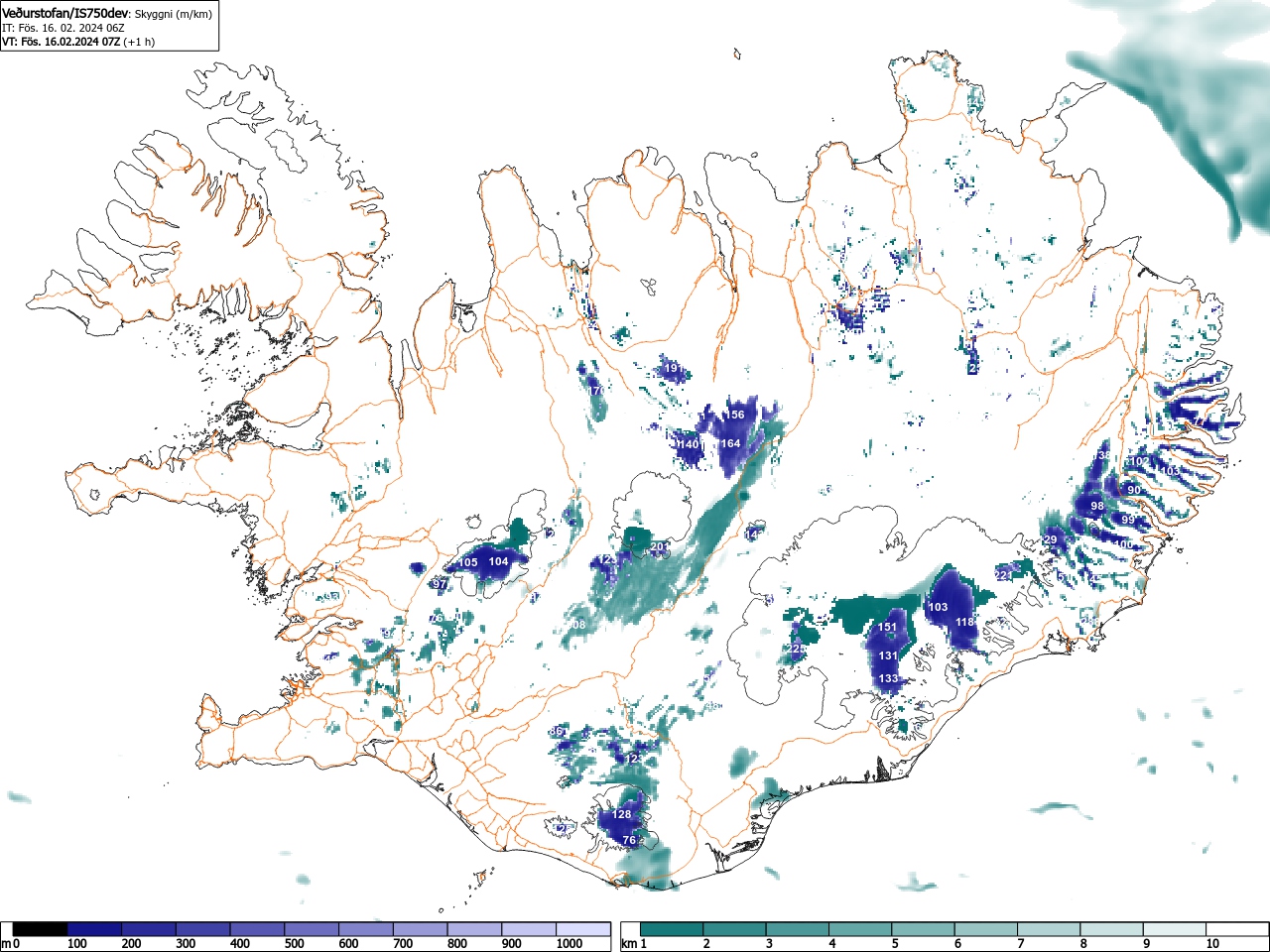This screenshot has width=1270, height=952.
Task: Click the map value label '118'
Action: [965, 622]
